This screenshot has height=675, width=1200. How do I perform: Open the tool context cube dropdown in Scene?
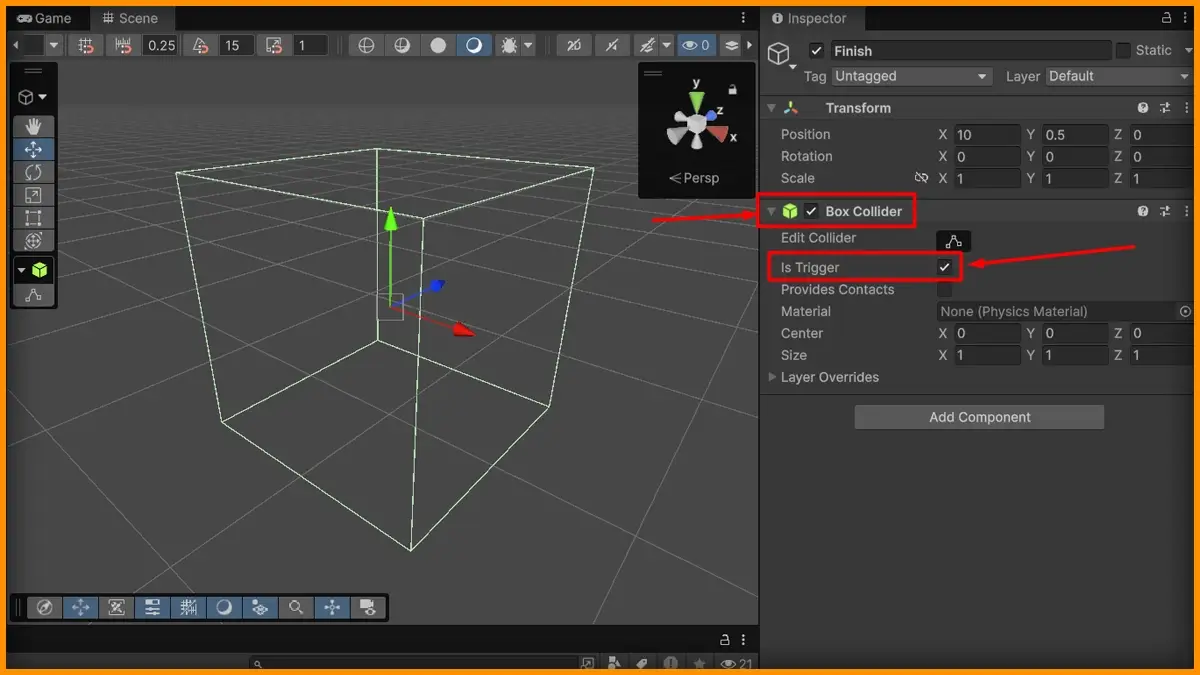click(x=33, y=97)
